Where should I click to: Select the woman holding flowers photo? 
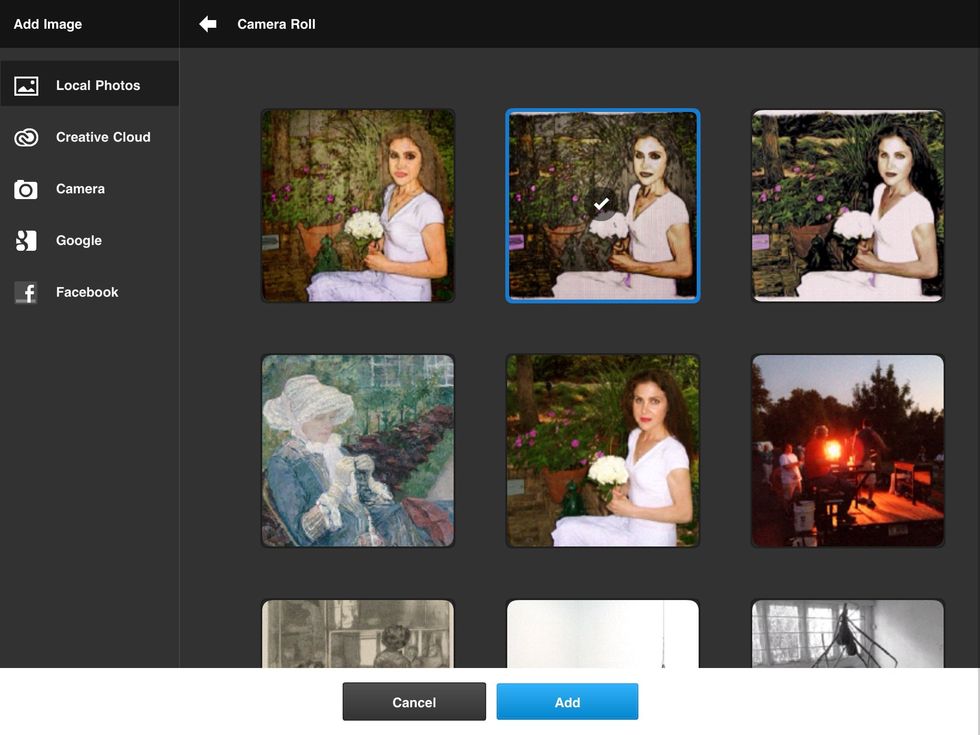(x=602, y=450)
